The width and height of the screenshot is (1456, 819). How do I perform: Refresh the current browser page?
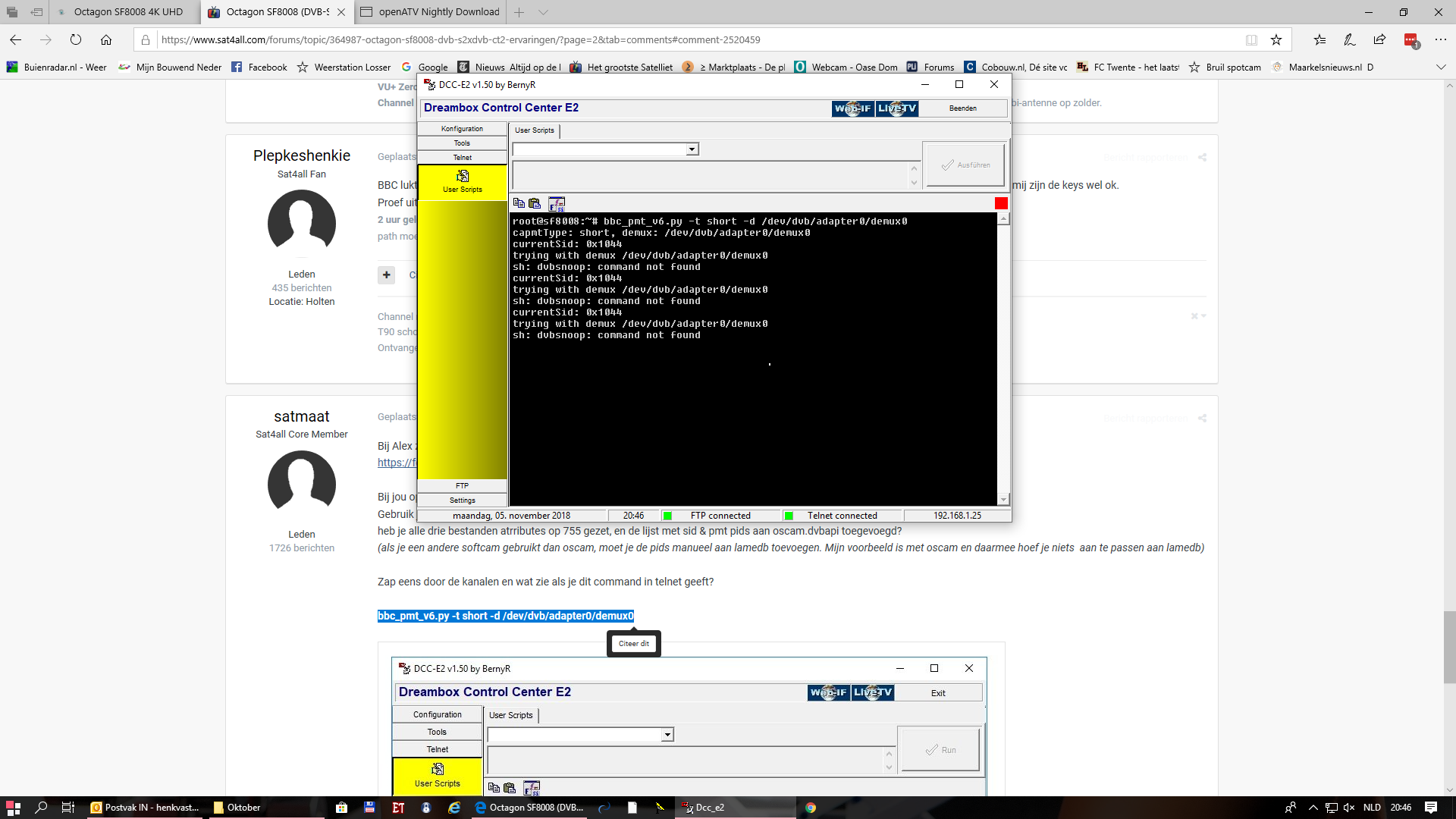(76, 39)
